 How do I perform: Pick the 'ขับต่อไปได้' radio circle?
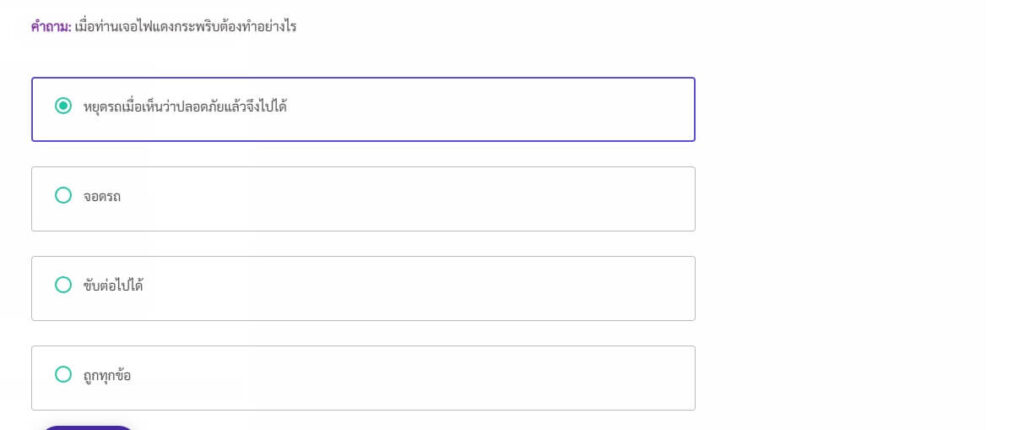tap(63, 285)
